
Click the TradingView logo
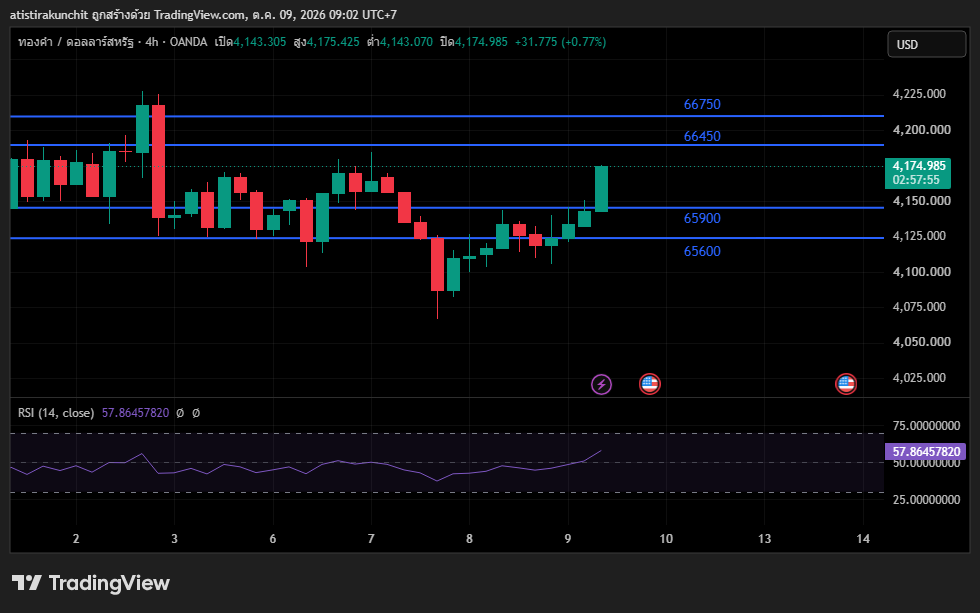click(x=91, y=583)
